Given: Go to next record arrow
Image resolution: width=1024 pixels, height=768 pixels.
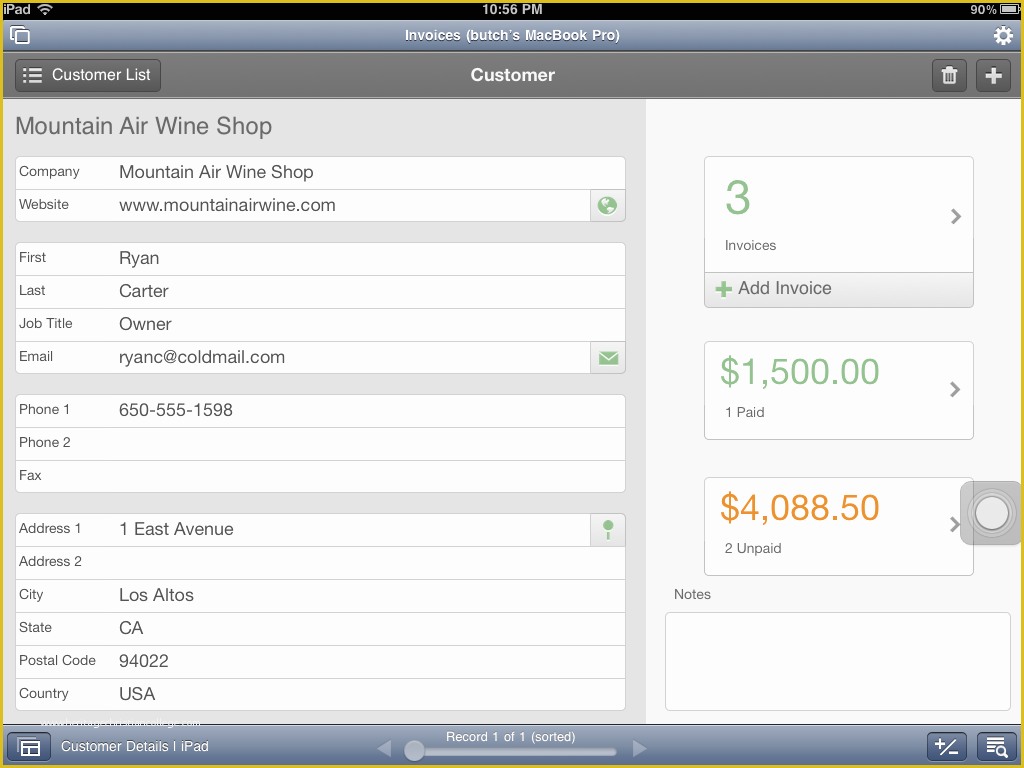Looking at the screenshot, I should 639,748.
